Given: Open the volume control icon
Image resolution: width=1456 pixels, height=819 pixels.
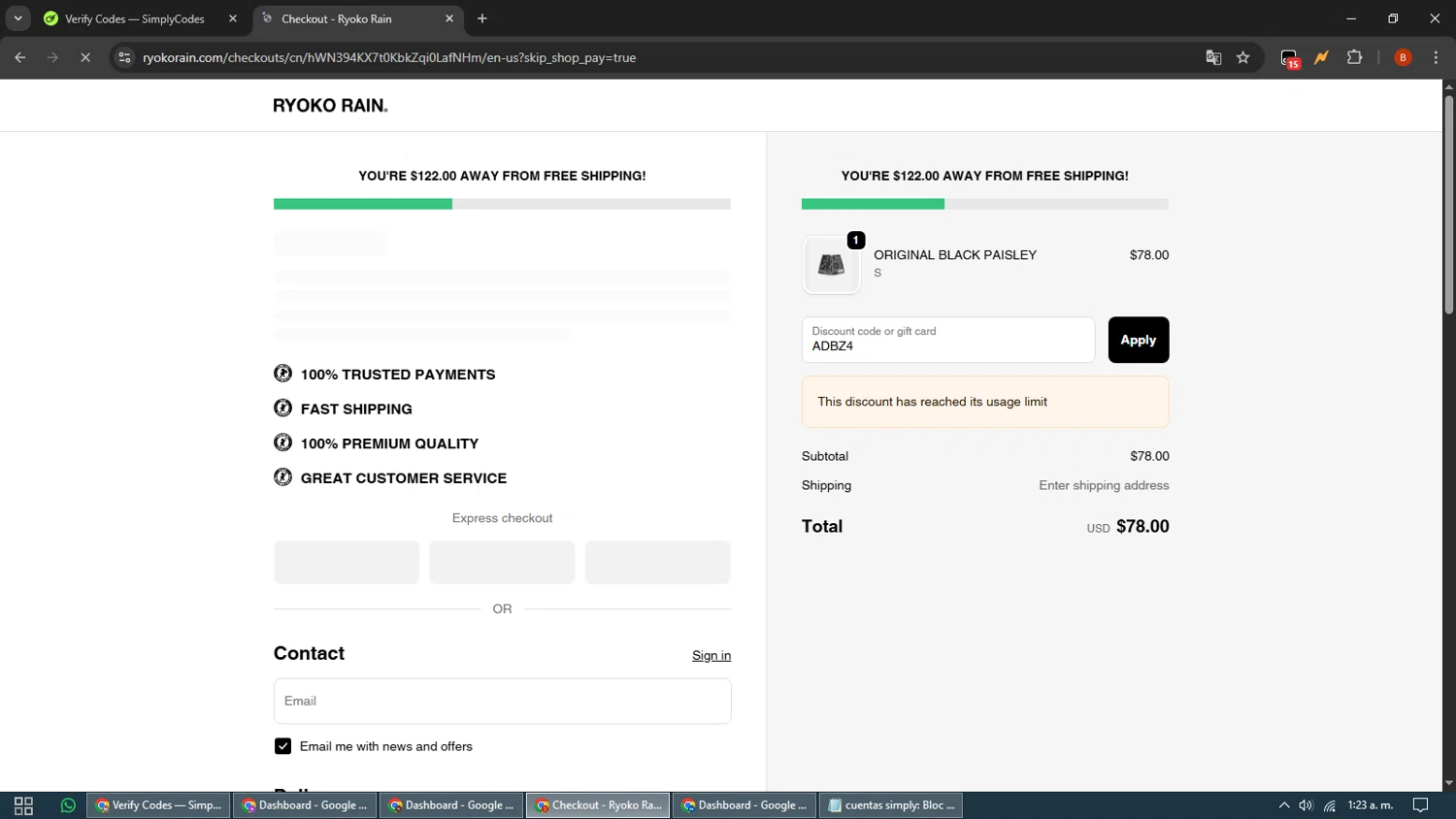Looking at the screenshot, I should coord(1307,805).
